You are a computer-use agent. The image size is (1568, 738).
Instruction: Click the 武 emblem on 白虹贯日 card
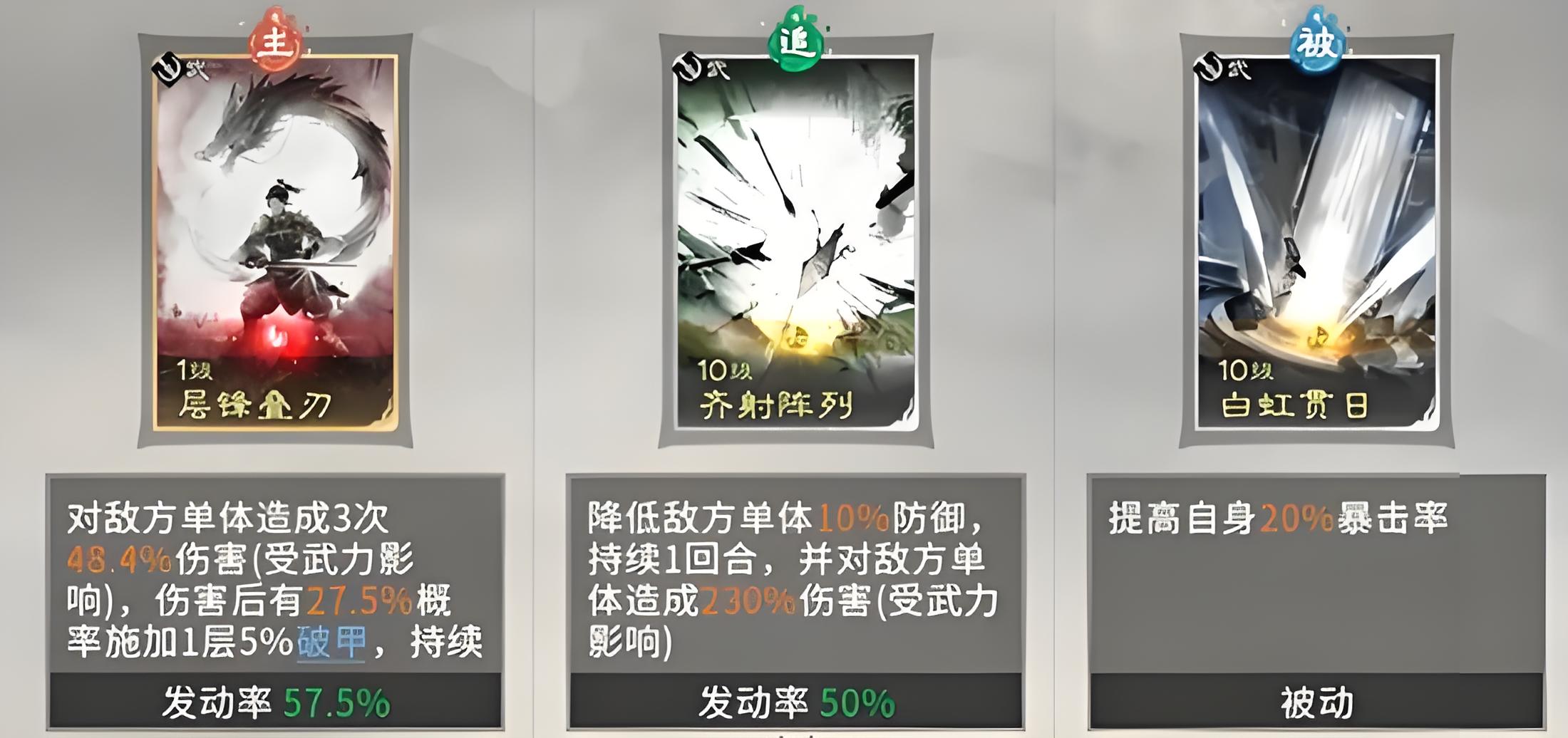(1221, 68)
